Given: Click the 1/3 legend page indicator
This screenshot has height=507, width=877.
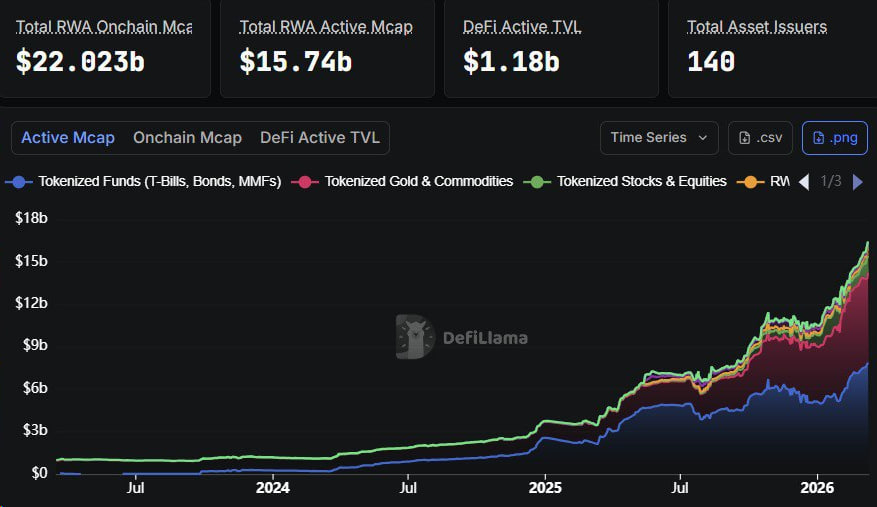Looking at the screenshot, I should click(831, 182).
